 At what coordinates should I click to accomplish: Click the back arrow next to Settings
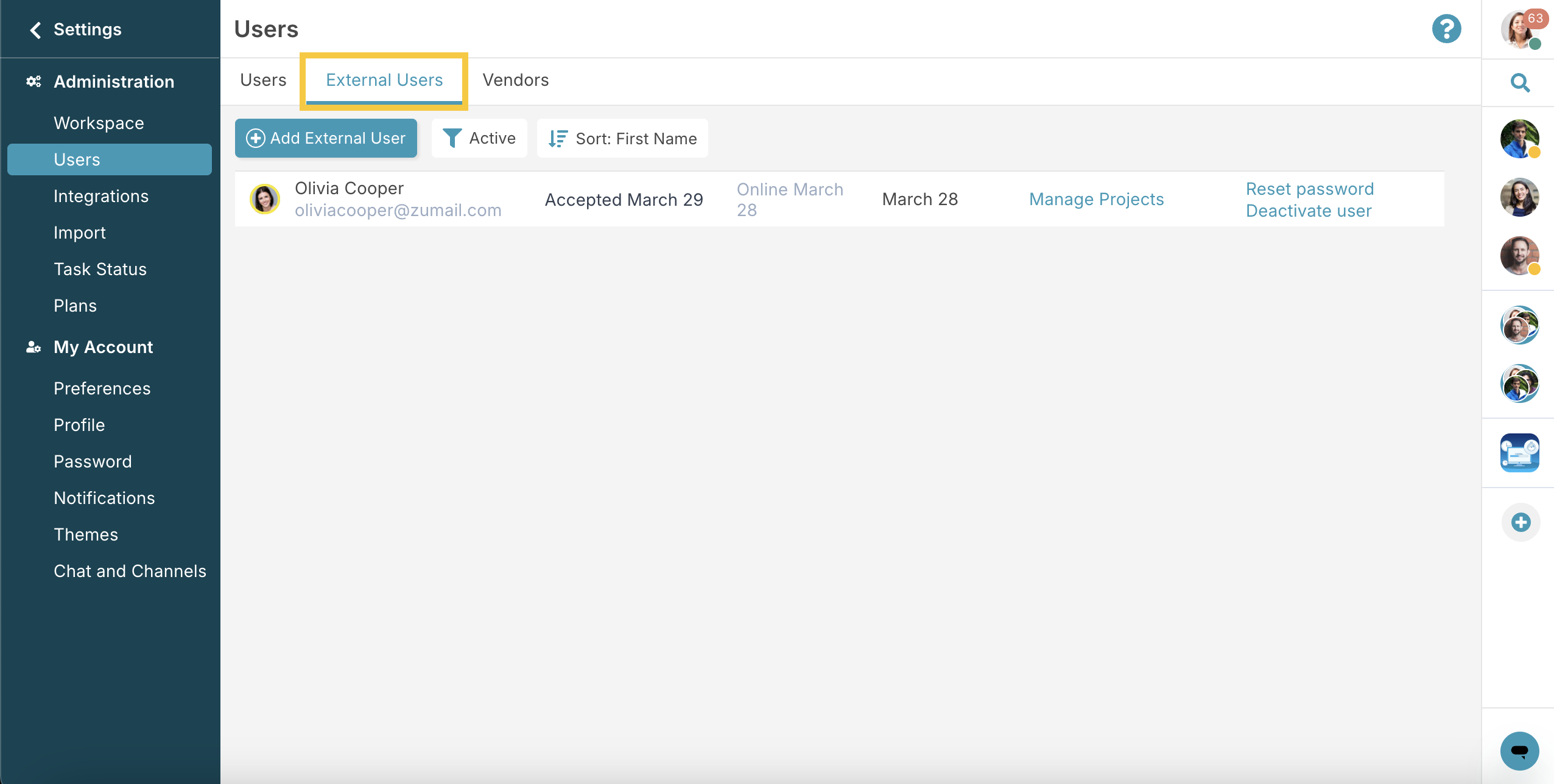(x=35, y=30)
